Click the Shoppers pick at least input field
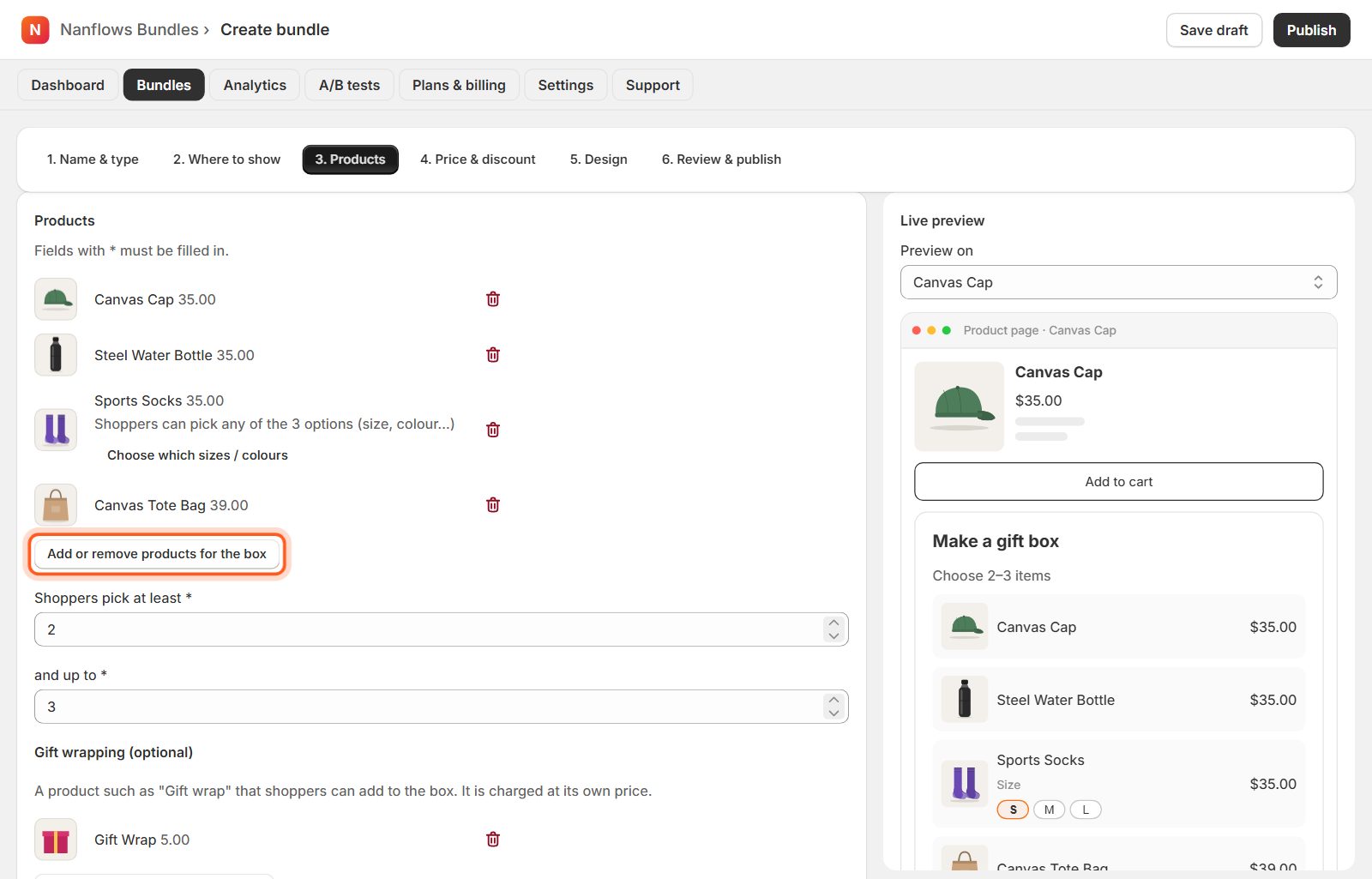This screenshot has width=1372, height=879. click(441, 629)
